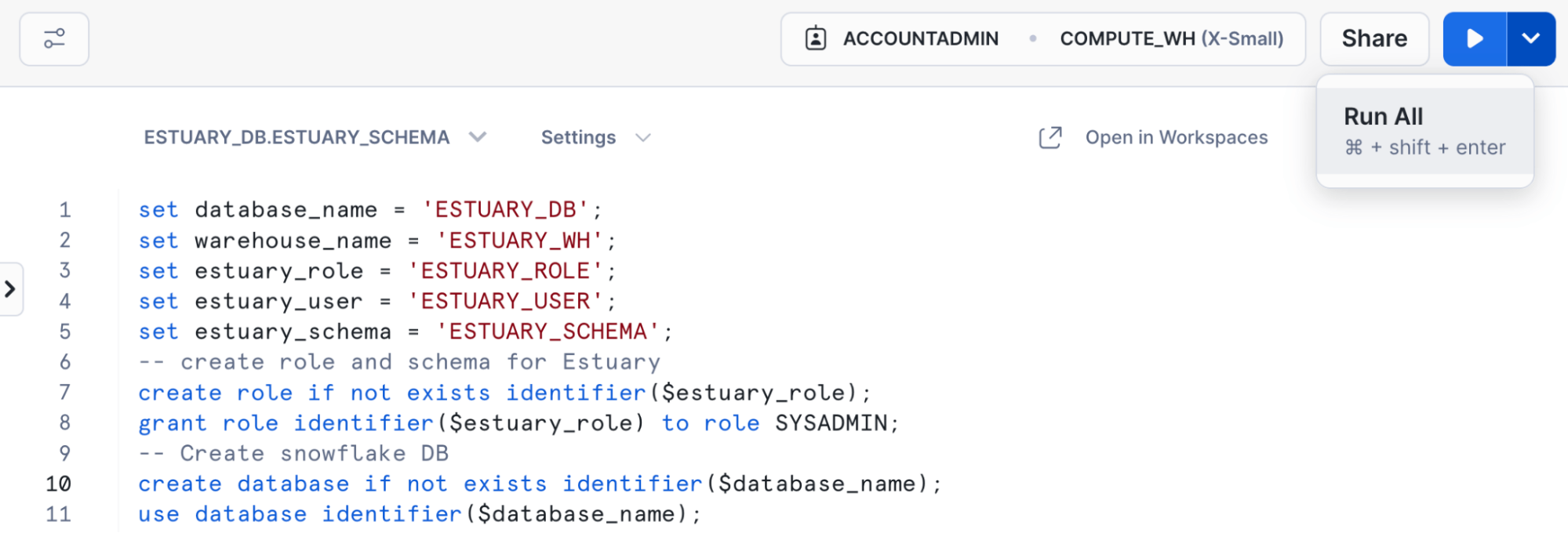Click the 'ESTUARY_WH' string on line 2
Image resolution: width=1568 pixels, height=533 pixels.
[520, 240]
